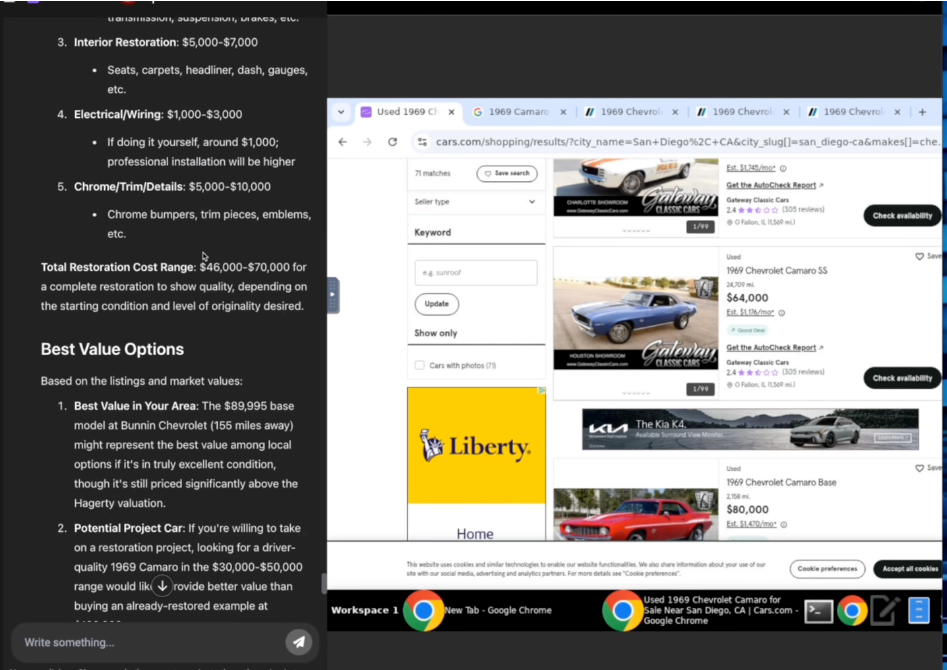The height and width of the screenshot is (670, 947).
Task: Click the Est. $1,176/mo payment link
Action: click(x=750, y=312)
